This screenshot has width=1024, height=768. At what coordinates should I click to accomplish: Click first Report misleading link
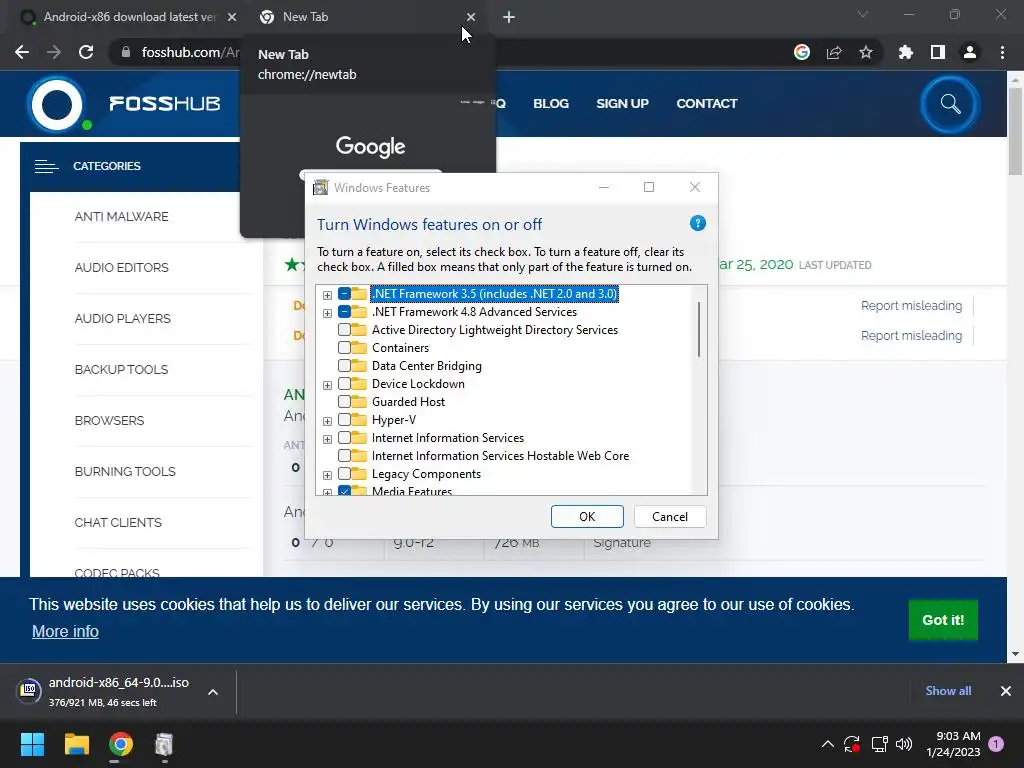(911, 306)
